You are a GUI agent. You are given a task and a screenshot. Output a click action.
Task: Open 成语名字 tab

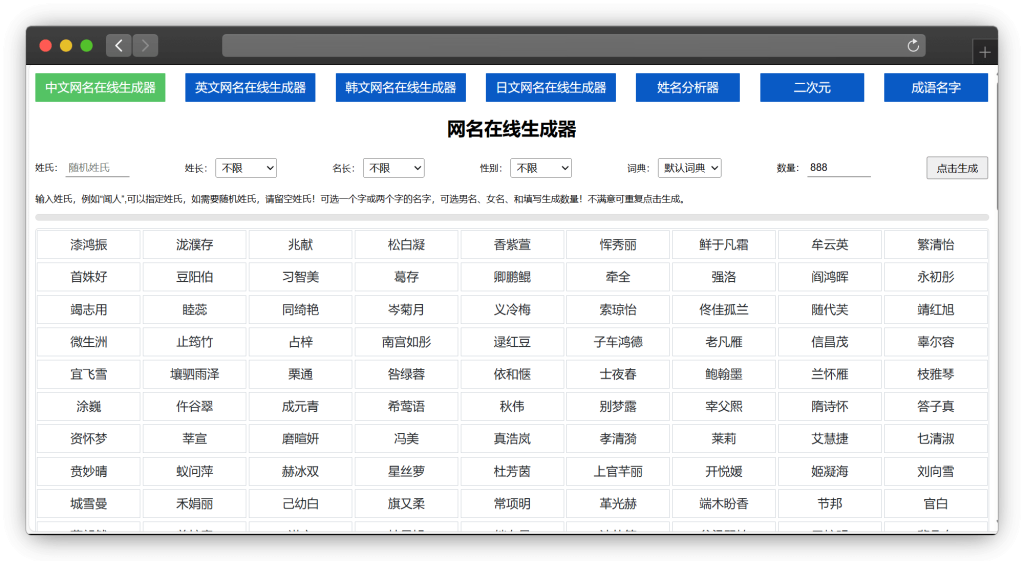click(x=936, y=88)
